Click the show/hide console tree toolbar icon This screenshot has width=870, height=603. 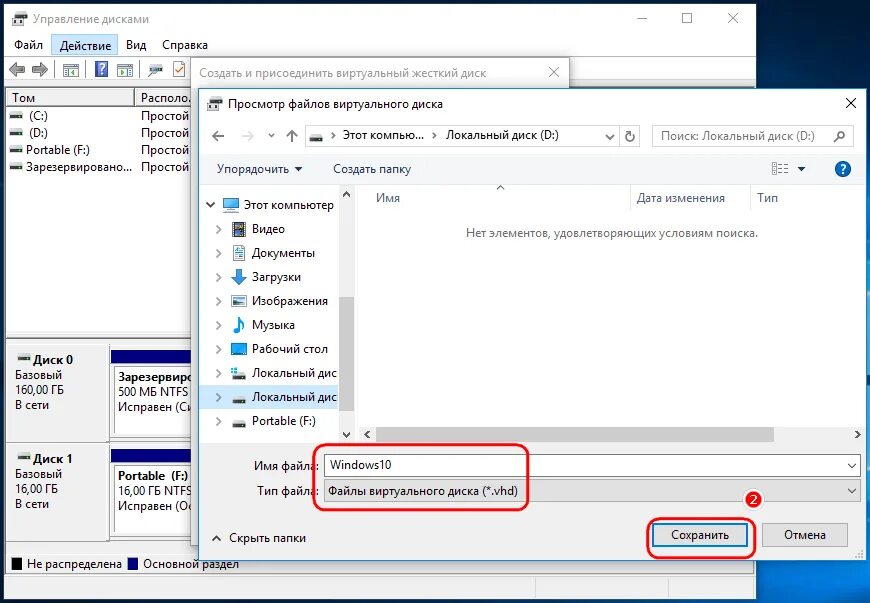[70, 70]
